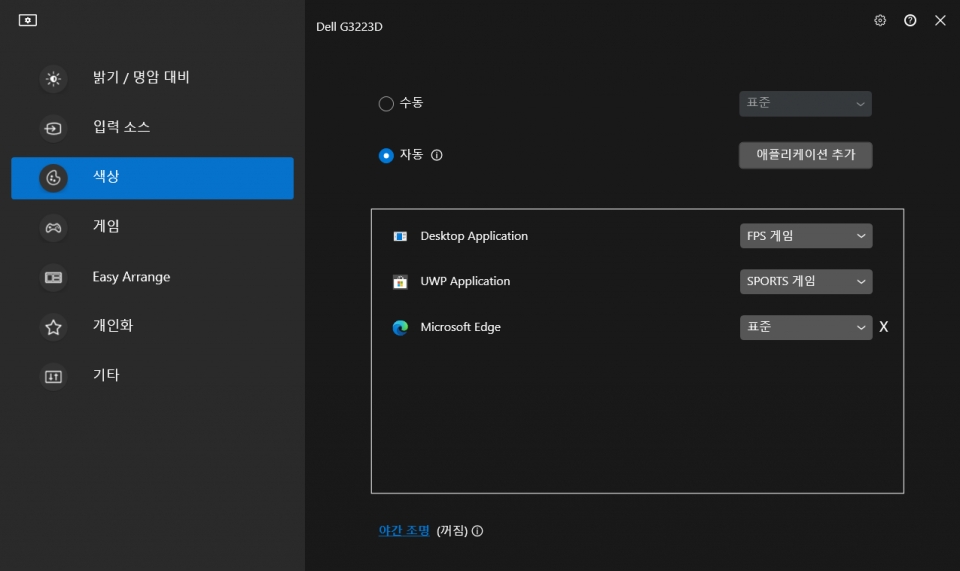Select the 색상 menu item
The height and width of the screenshot is (571, 960).
coord(152,178)
